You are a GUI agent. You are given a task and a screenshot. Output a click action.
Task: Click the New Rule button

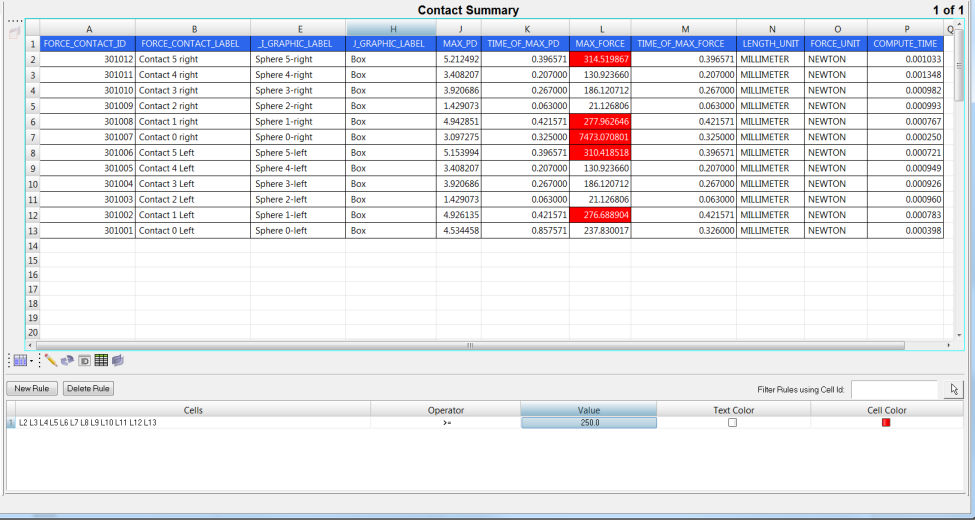coord(32,389)
